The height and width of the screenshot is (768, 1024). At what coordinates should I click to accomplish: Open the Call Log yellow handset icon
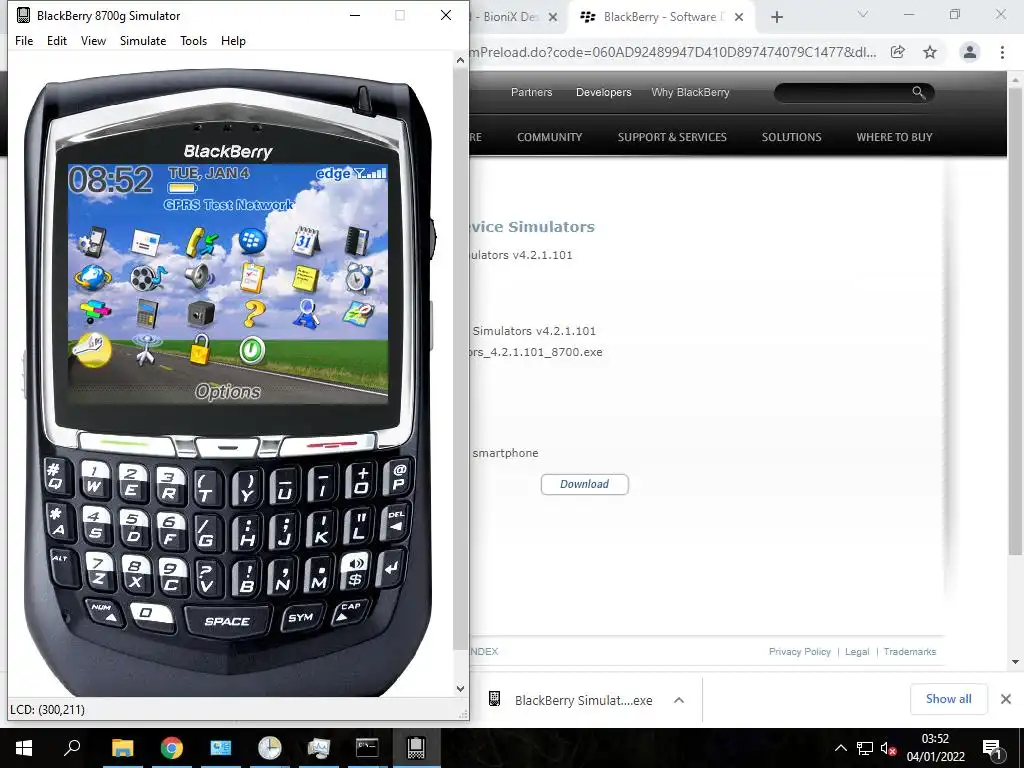click(x=201, y=242)
